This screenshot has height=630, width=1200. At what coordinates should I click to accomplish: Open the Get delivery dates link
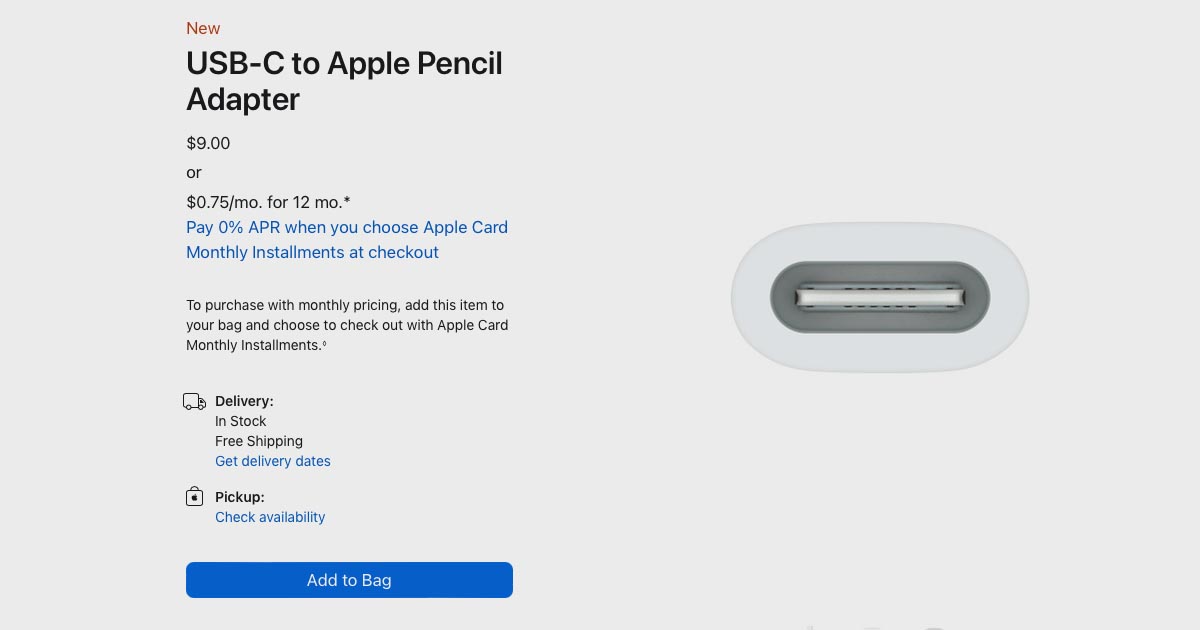coord(273,461)
